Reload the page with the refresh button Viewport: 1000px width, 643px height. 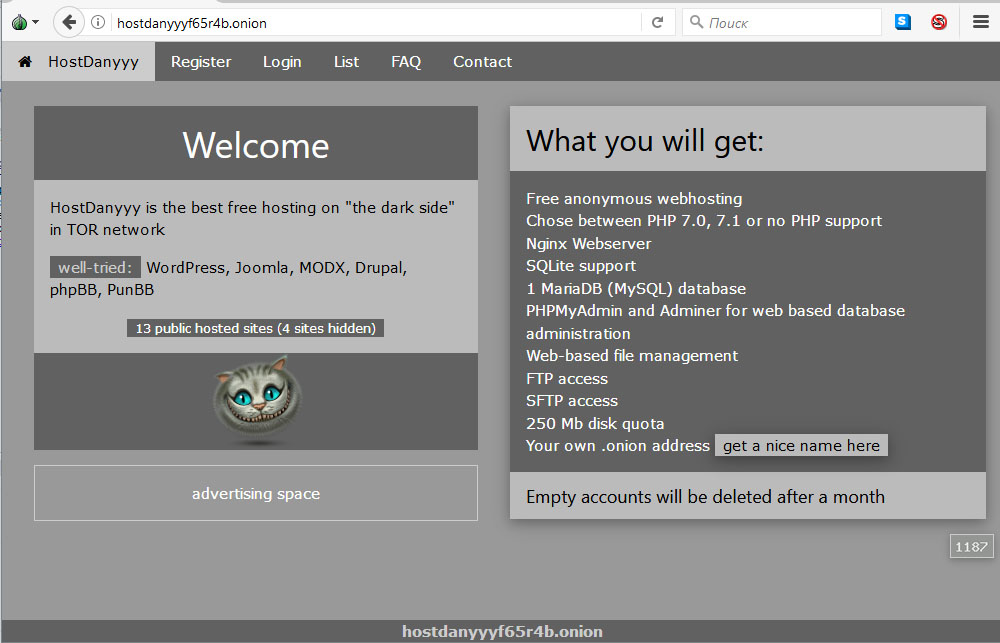click(657, 22)
